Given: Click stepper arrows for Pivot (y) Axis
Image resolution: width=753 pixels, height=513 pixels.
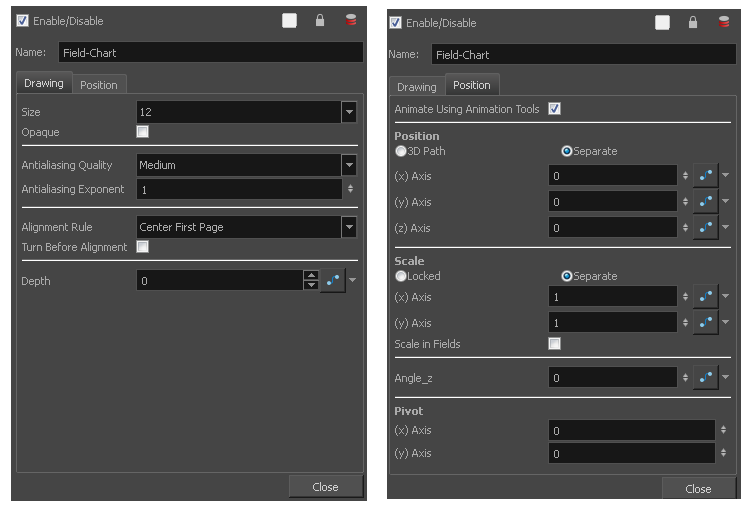Looking at the screenshot, I should coord(723,452).
